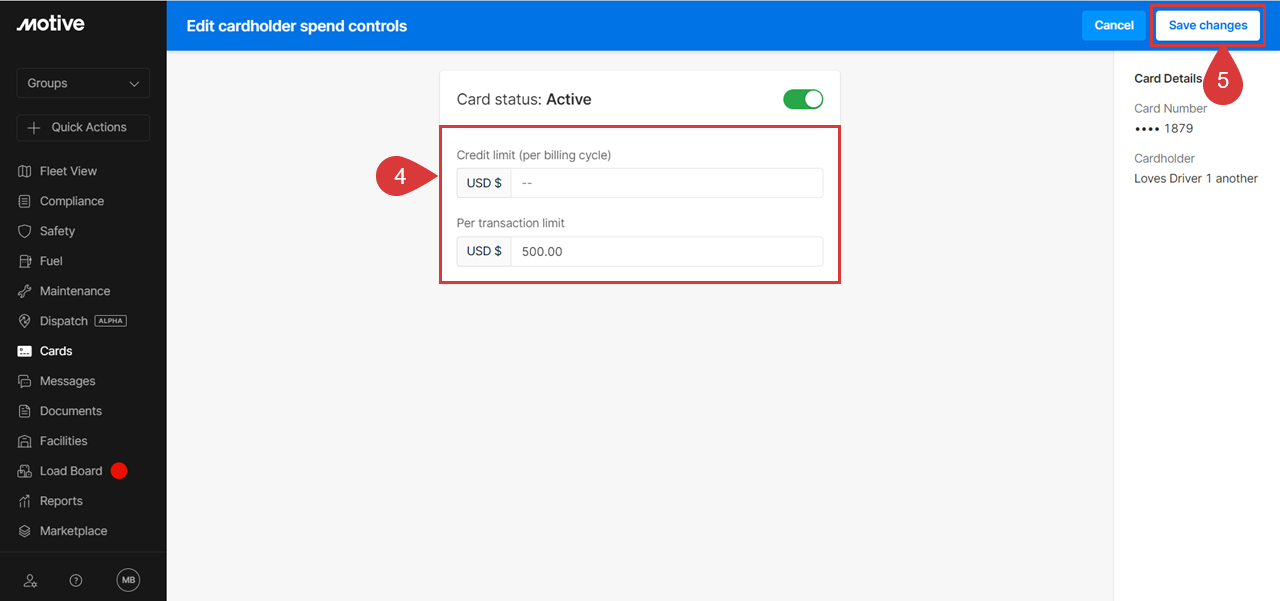Click the Save changes button

1207,25
